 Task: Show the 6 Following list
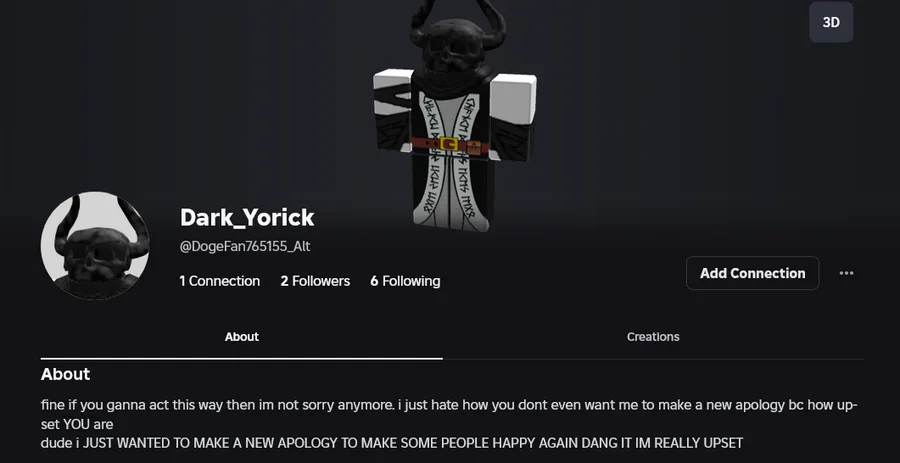point(405,281)
